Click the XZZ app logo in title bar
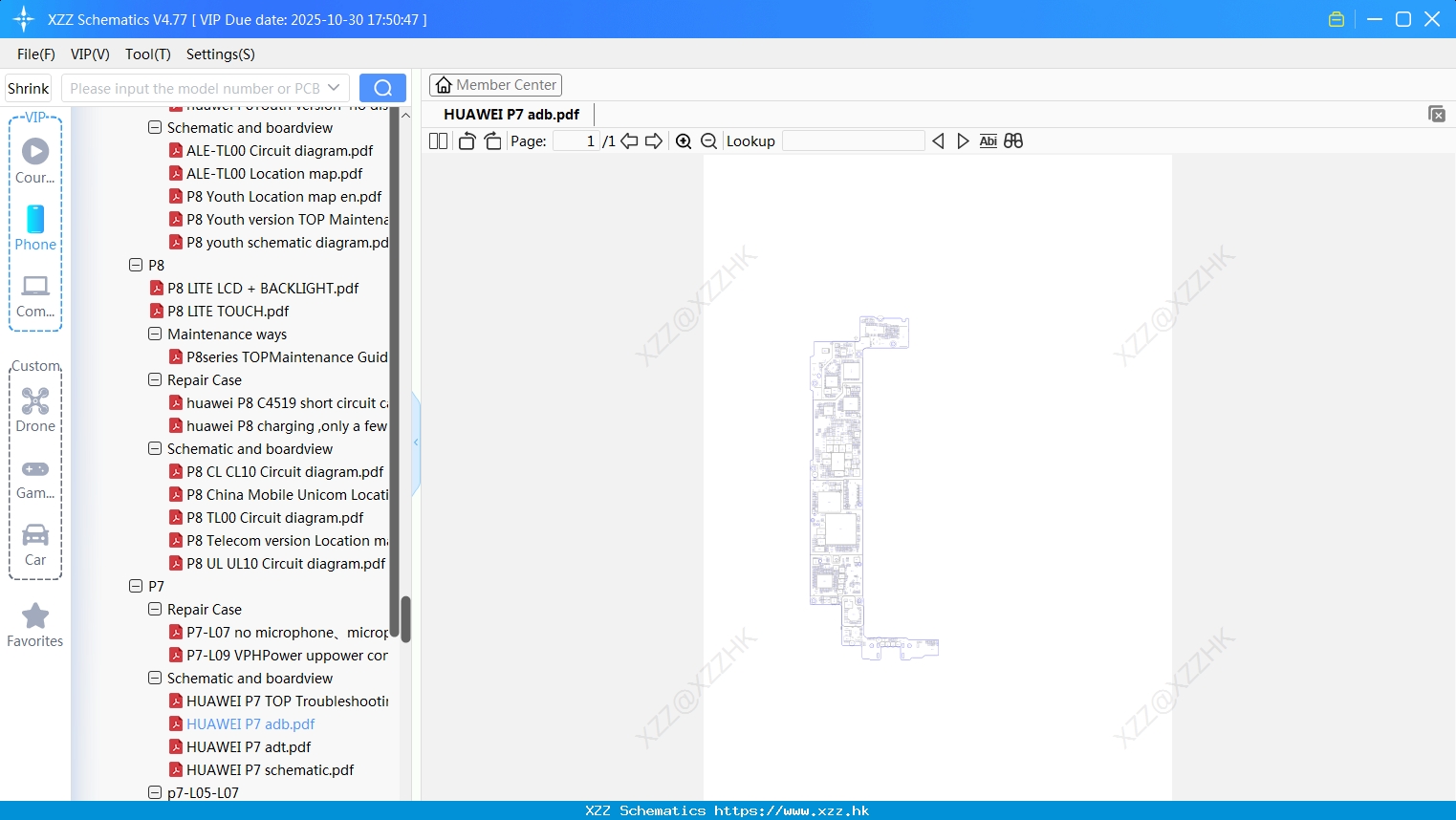 pyautogui.click(x=24, y=19)
